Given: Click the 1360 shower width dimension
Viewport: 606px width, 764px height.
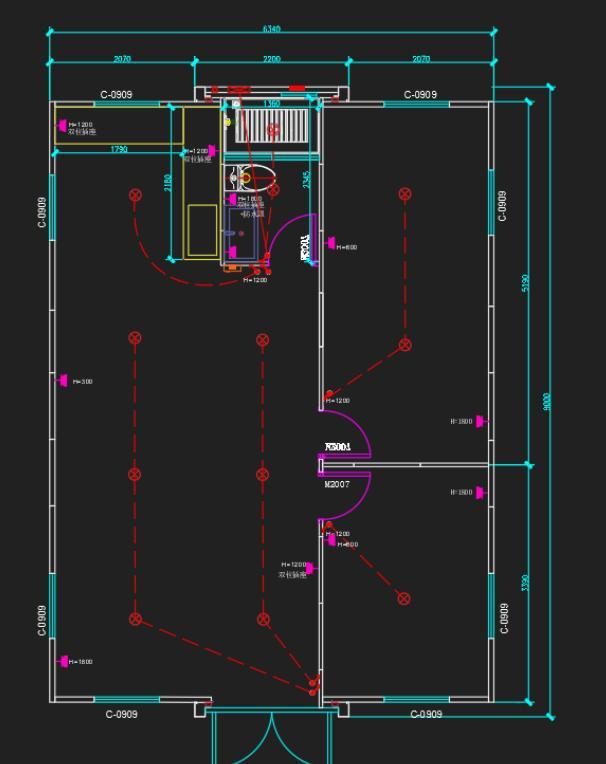Looking at the screenshot, I should (271, 104).
